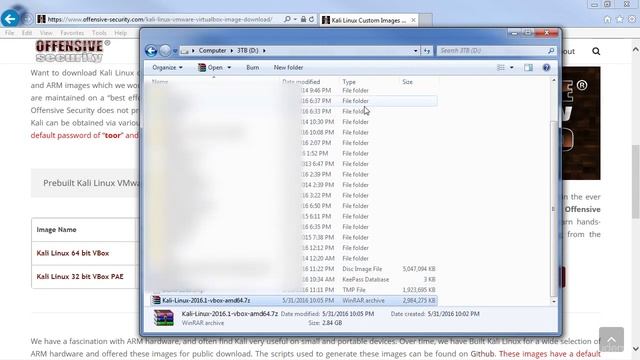Image resolution: width=640 pixels, height=360 pixels.
Task: Click the Computer breadcrumb in address bar
Action: tap(212, 51)
